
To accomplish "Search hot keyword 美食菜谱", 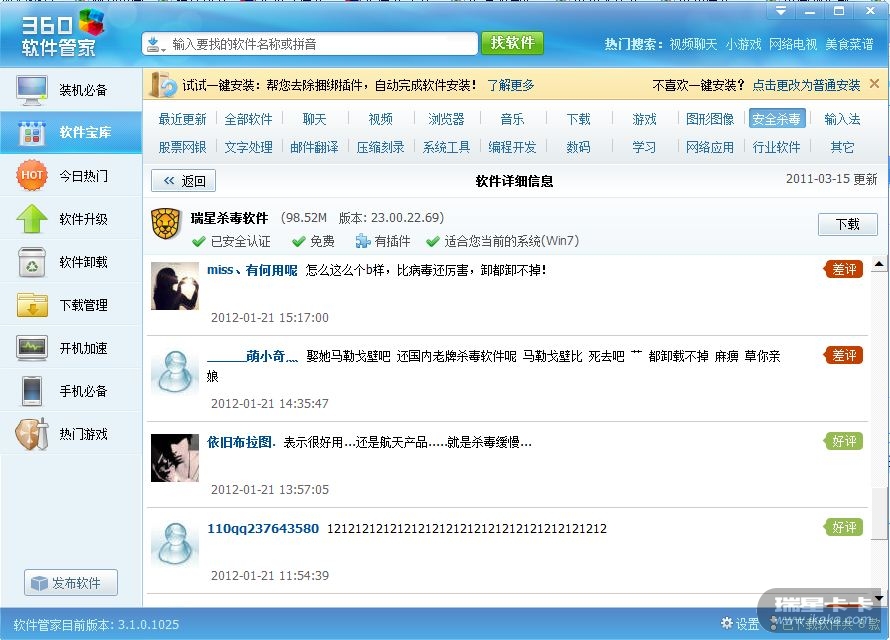I will [849, 44].
